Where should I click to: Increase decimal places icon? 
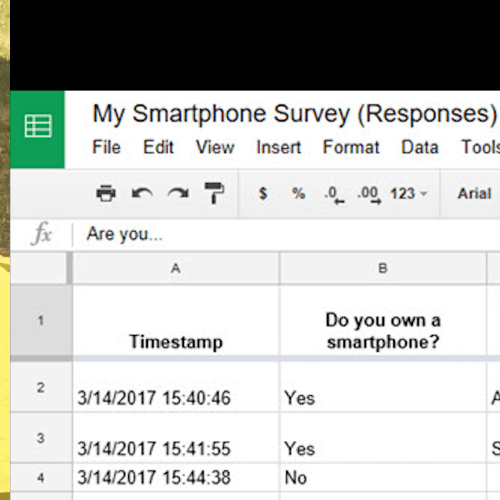coord(369,195)
